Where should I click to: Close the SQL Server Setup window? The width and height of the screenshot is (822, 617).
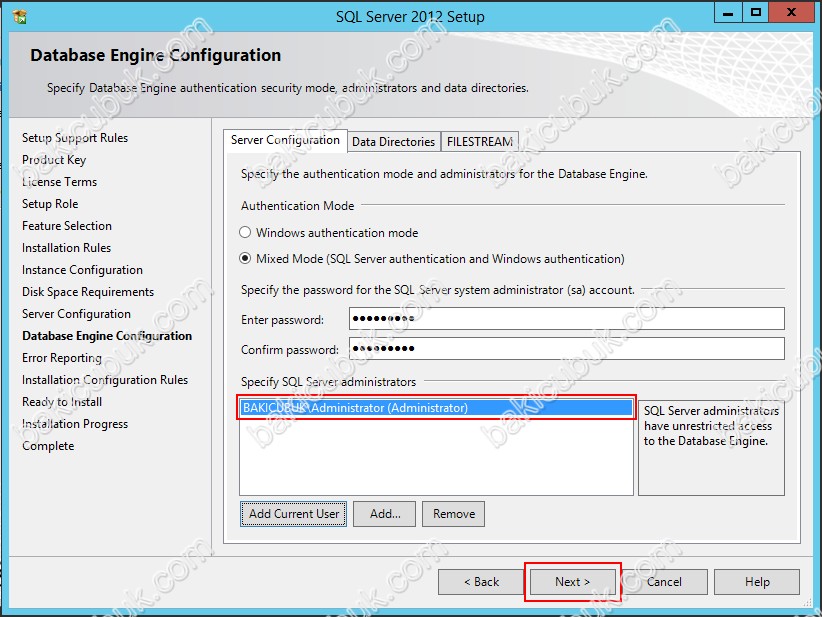792,13
